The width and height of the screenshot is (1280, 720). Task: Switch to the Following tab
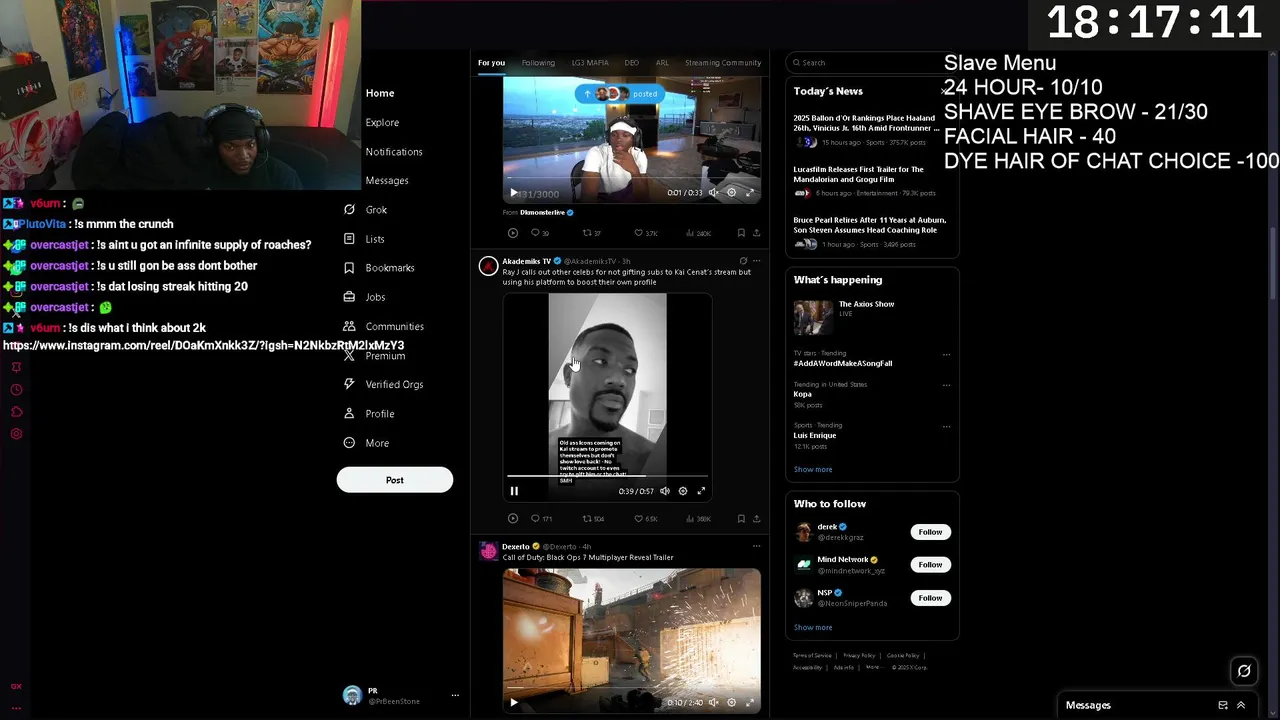[538, 63]
